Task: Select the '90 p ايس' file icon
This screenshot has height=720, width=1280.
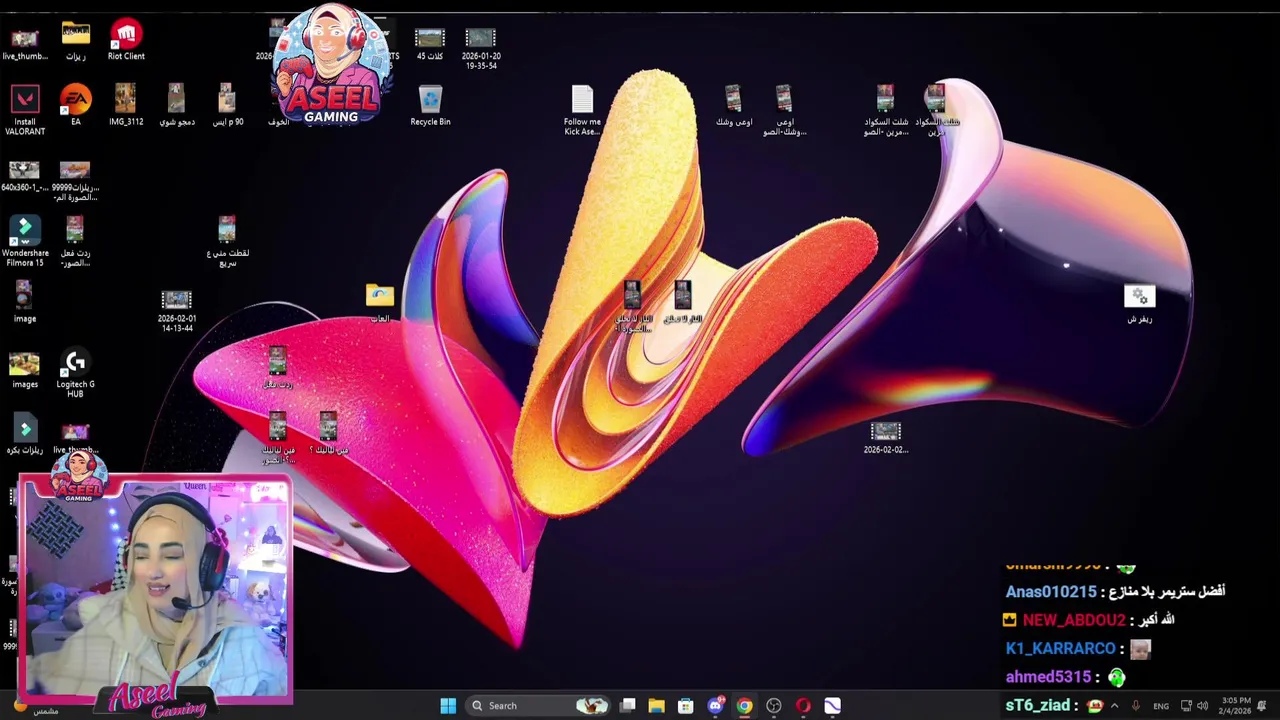Action: click(x=227, y=105)
